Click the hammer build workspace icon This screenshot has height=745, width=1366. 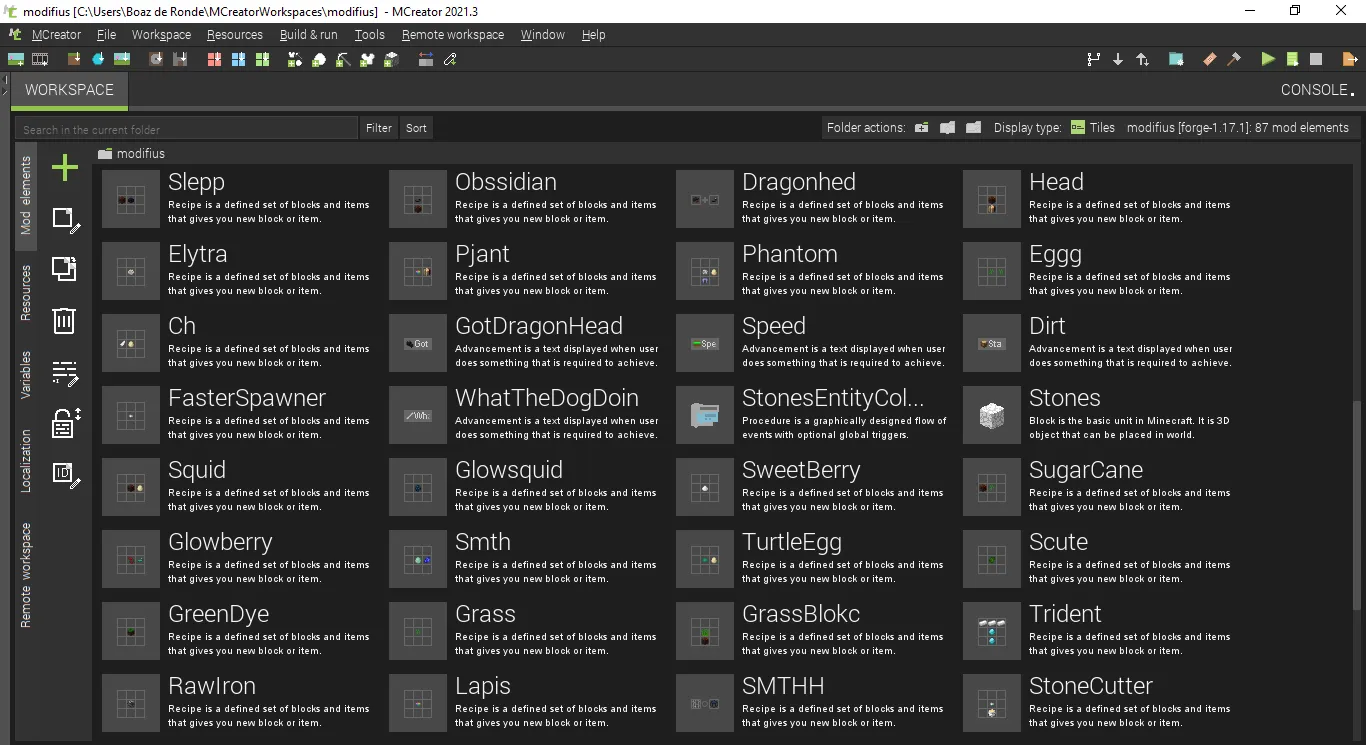pyautogui.click(x=1234, y=60)
